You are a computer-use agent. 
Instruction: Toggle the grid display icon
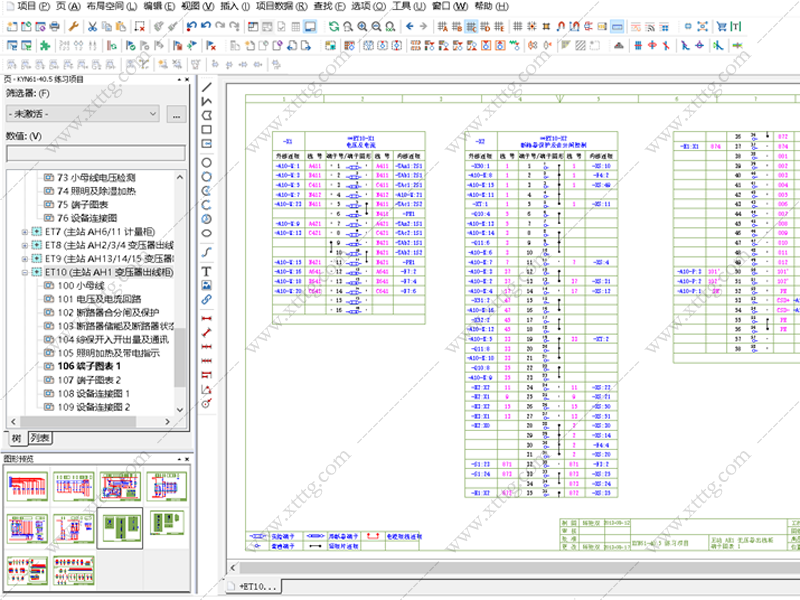[x=517, y=27]
